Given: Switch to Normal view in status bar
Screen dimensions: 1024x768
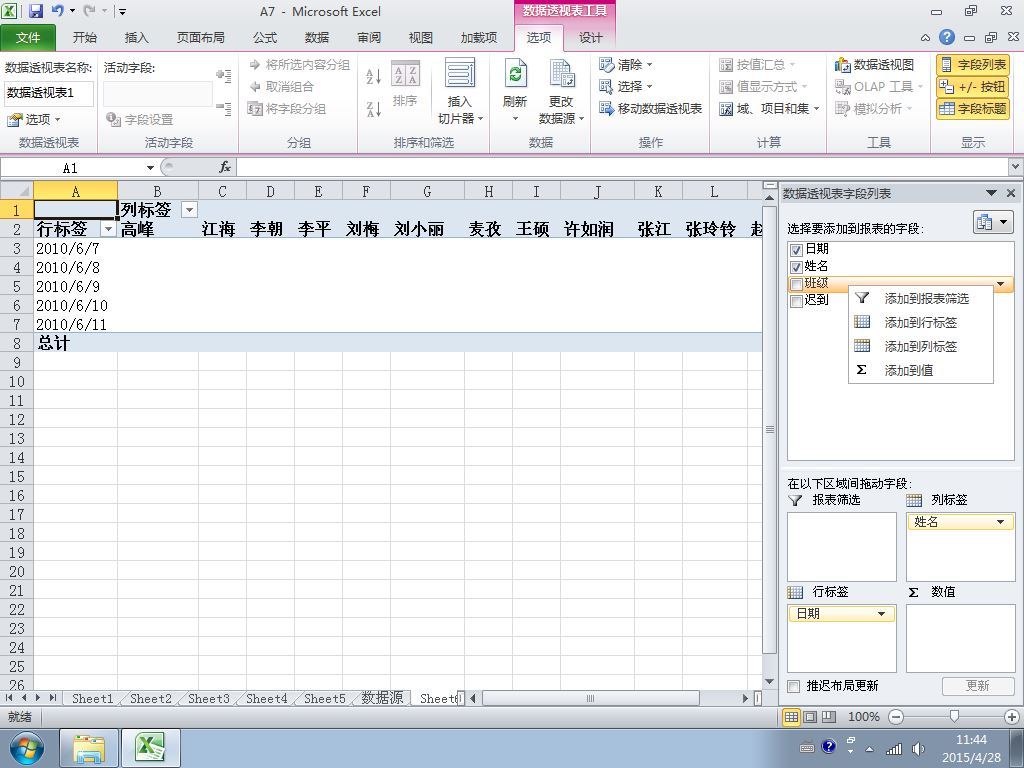Looking at the screenshot, I should [x=792, y=717].
